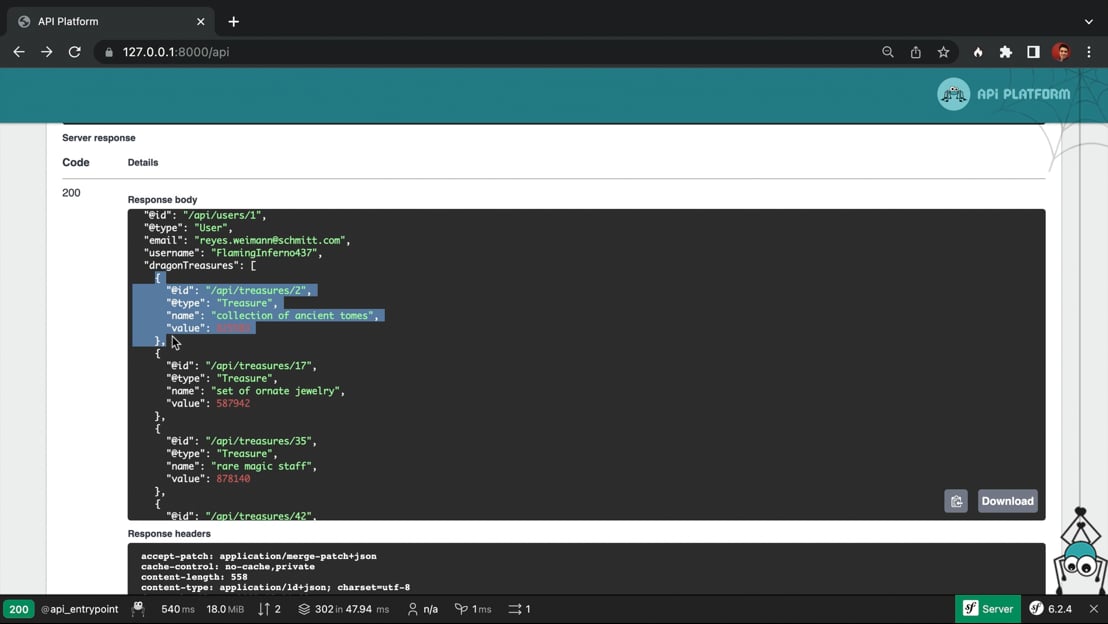1108x624 pixels.
Task: Reload the page with the refresh icon
Action: tap(74, 52)
